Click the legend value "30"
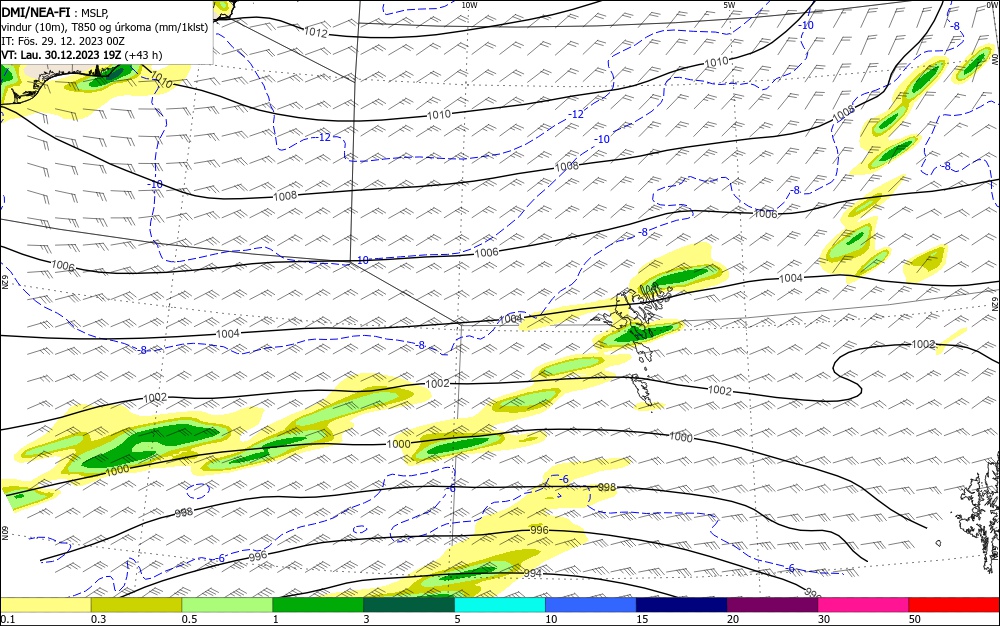 [824, 619]
